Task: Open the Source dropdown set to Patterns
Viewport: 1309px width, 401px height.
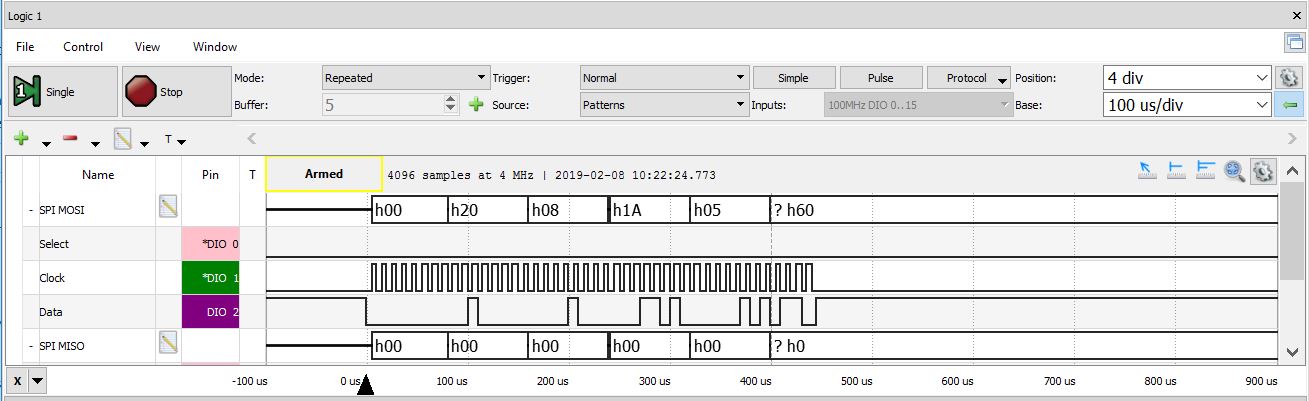Action: pyautogui.click(x=664, y=104)
